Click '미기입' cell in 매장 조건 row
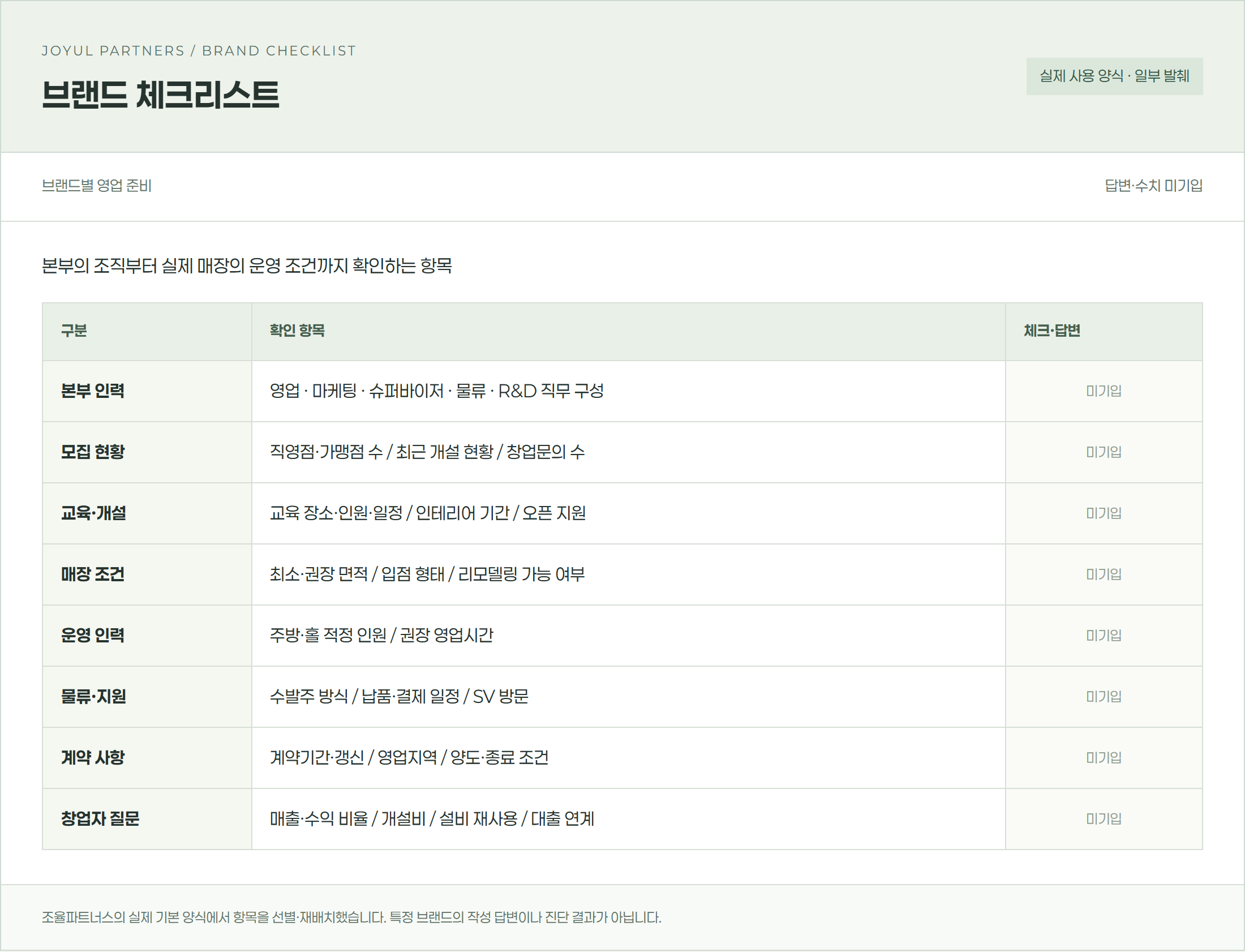 pyautogui.click(x=1104, y=574)
